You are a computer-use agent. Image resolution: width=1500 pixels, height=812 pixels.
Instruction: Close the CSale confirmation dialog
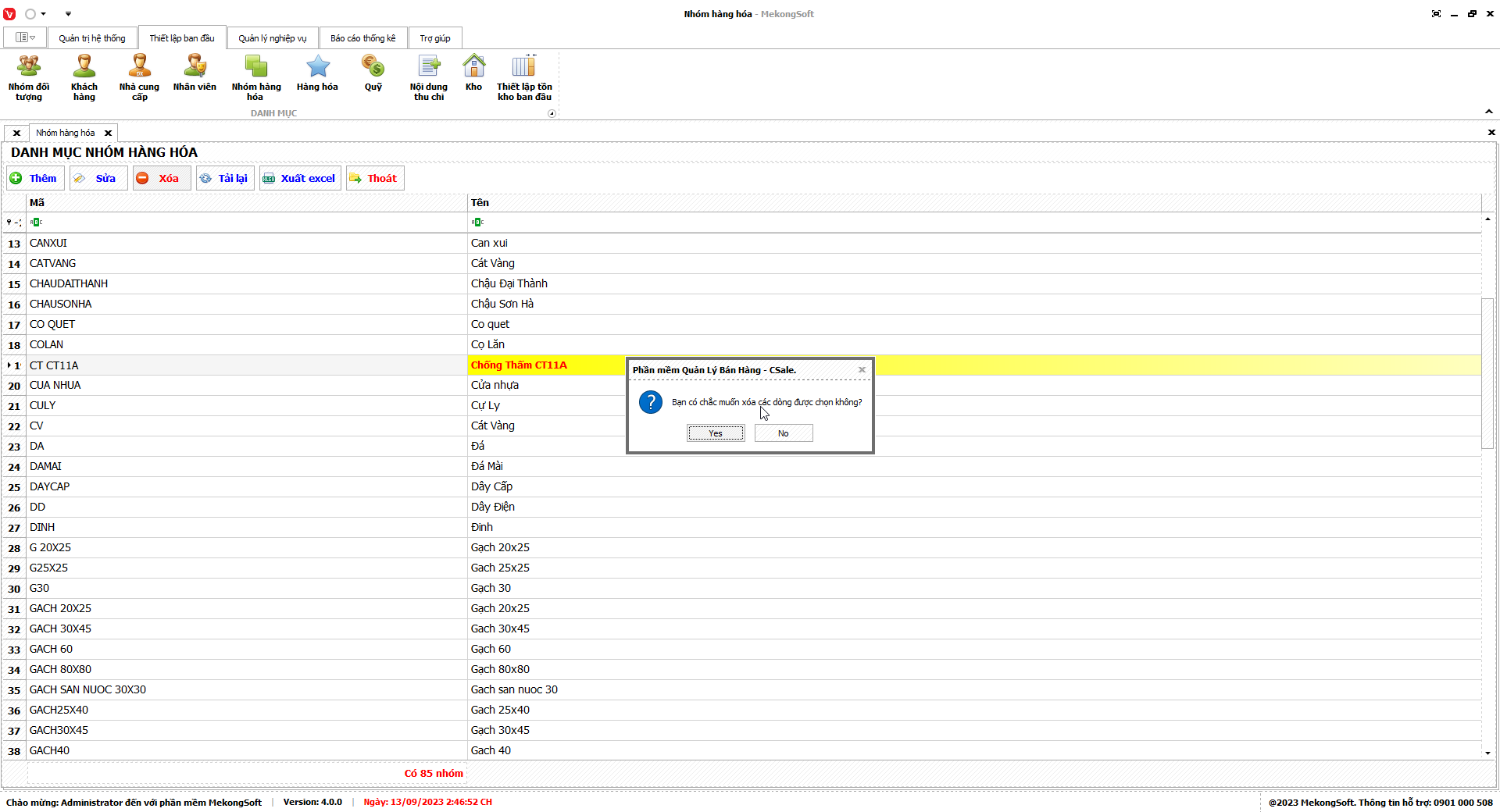(x=862, y=370)
